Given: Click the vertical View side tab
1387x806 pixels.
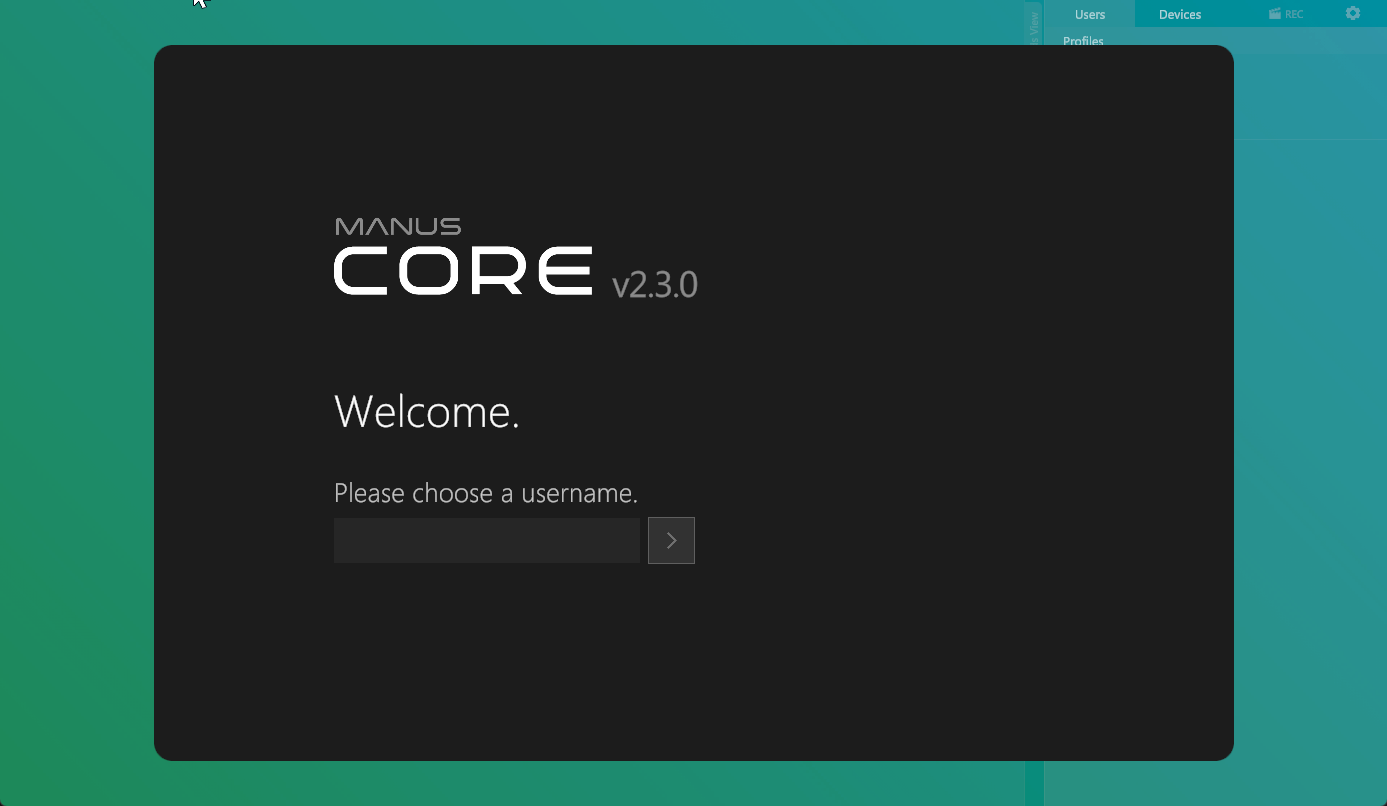Looking at the screenshot, I should 1034,24.
